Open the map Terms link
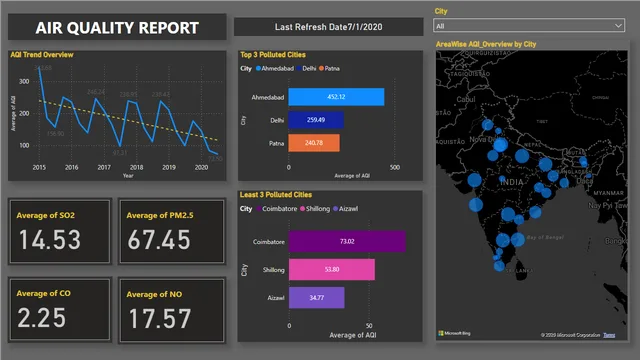Viewport: 640px width, 360px height. 609,335
